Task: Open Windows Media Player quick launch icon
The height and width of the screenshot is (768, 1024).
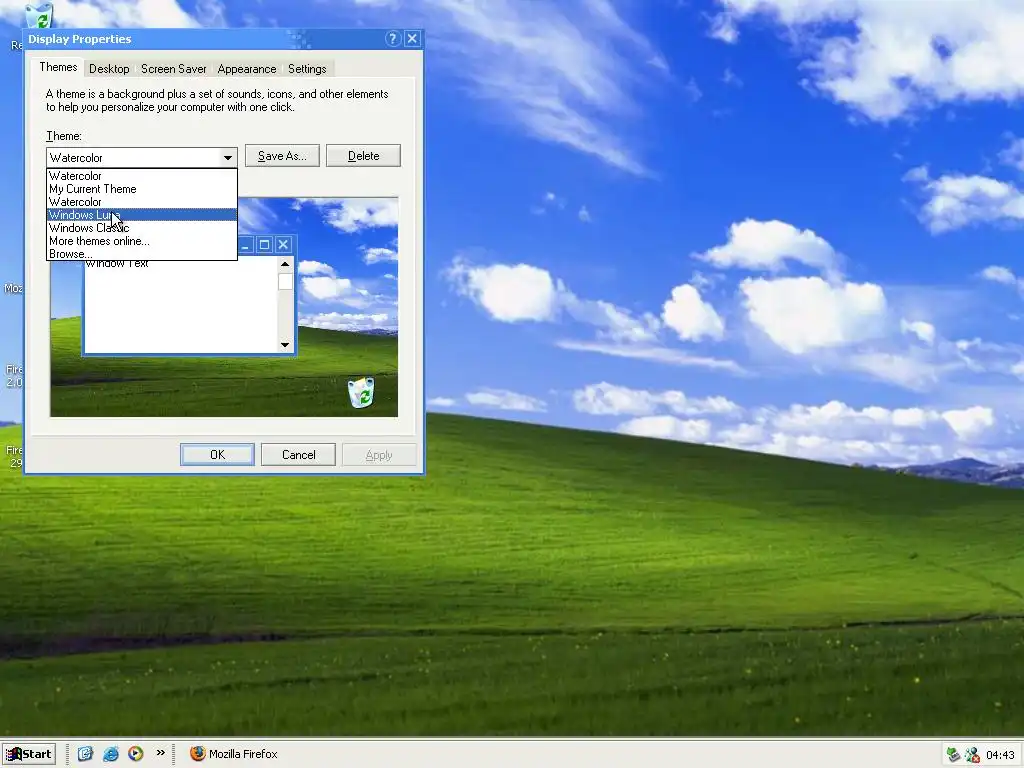Action: pos(135,754)
